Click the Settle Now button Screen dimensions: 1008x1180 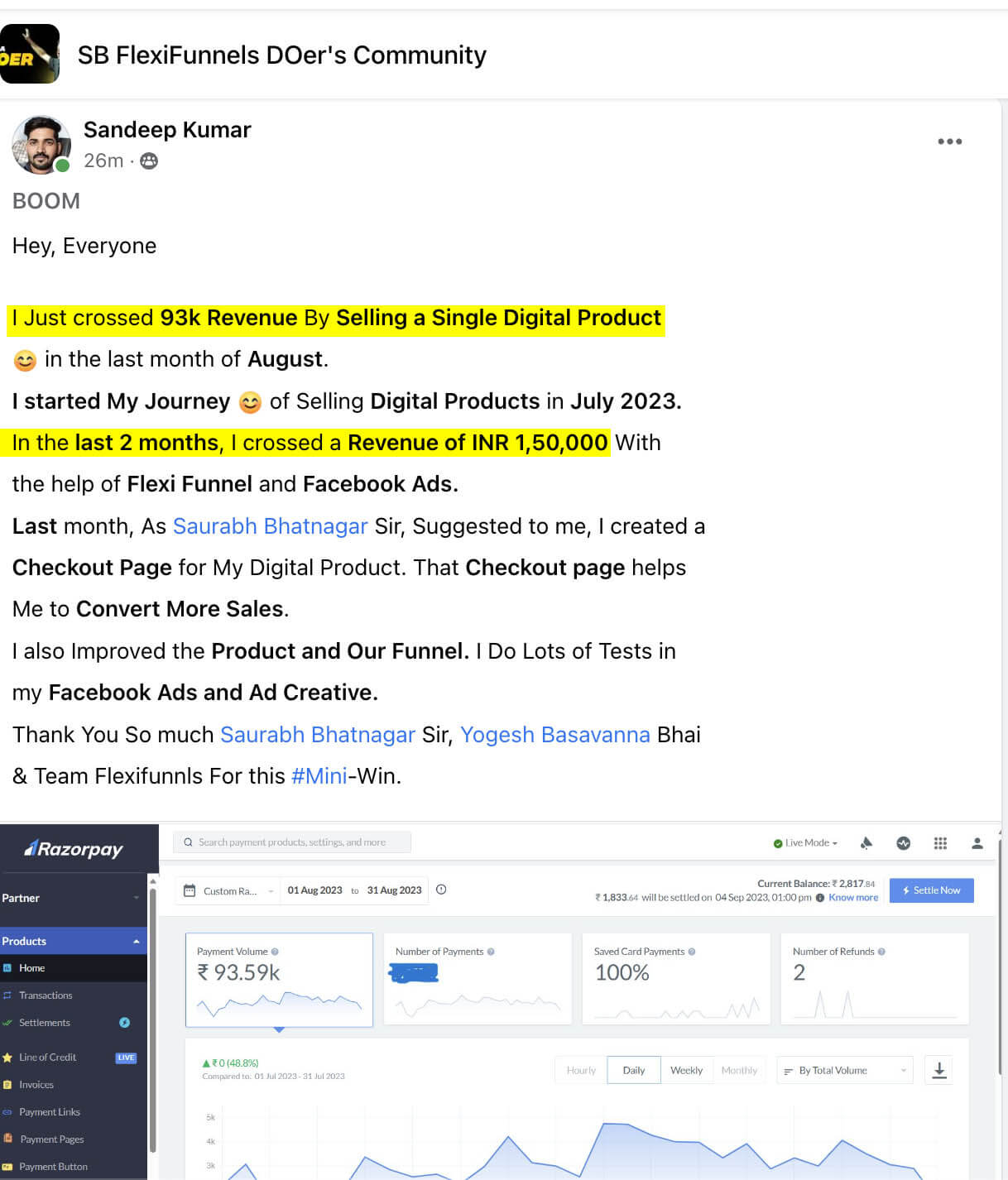(x=931, y=890)
